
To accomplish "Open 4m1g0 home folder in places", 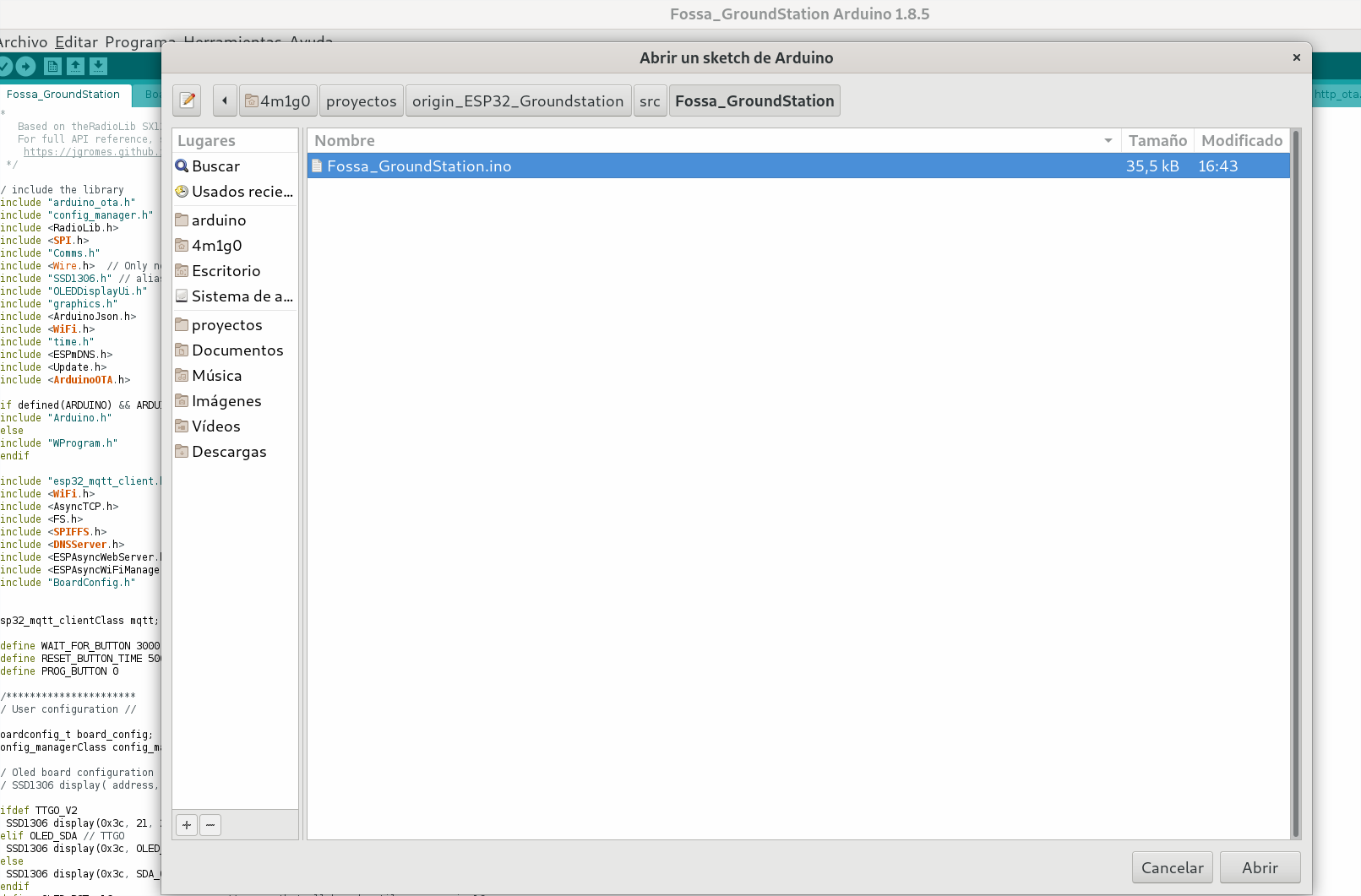I will 235,246.
